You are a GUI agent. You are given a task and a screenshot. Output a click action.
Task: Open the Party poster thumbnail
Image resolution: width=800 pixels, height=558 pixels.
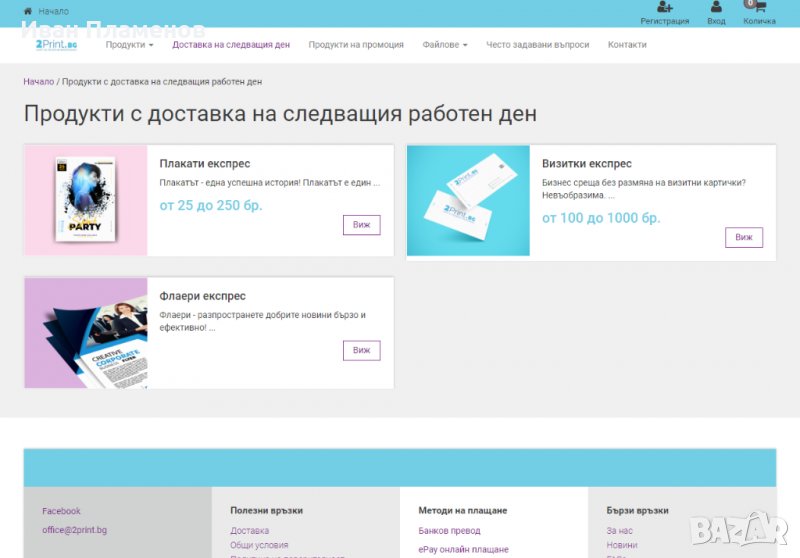tap(86, 200)
